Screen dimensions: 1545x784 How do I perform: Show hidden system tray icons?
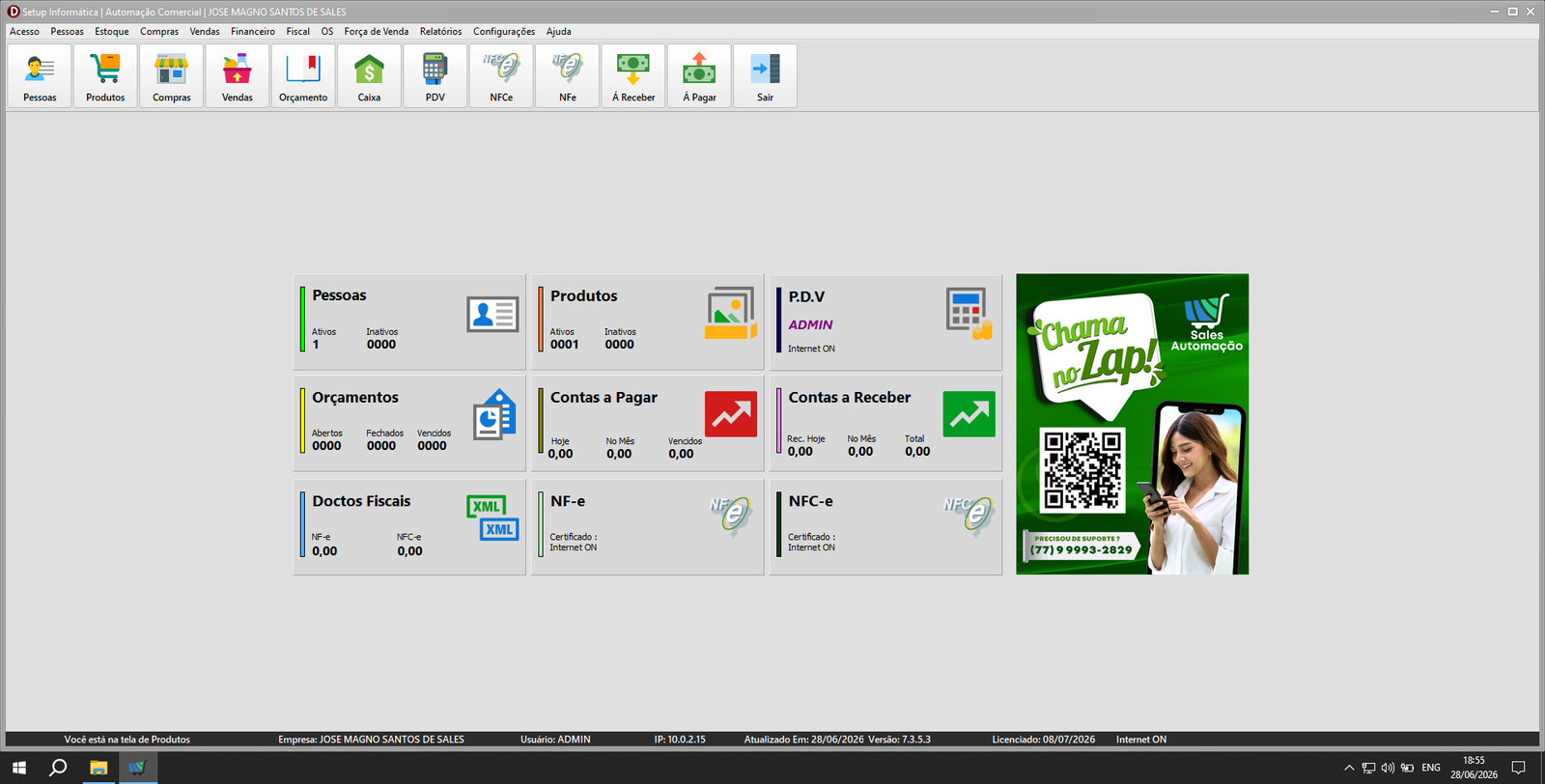1349,768
